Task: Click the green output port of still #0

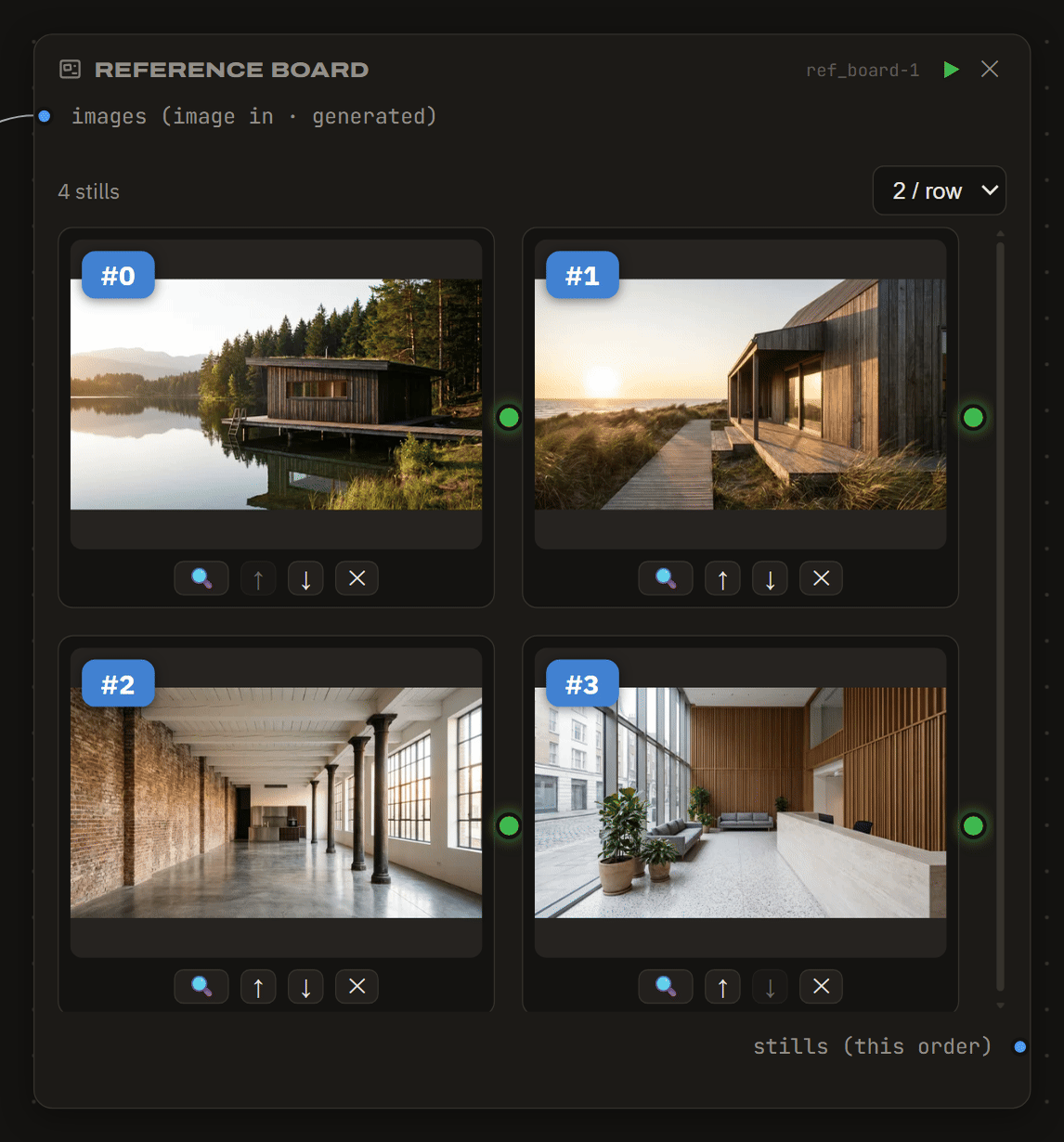Action: [509, 418]
